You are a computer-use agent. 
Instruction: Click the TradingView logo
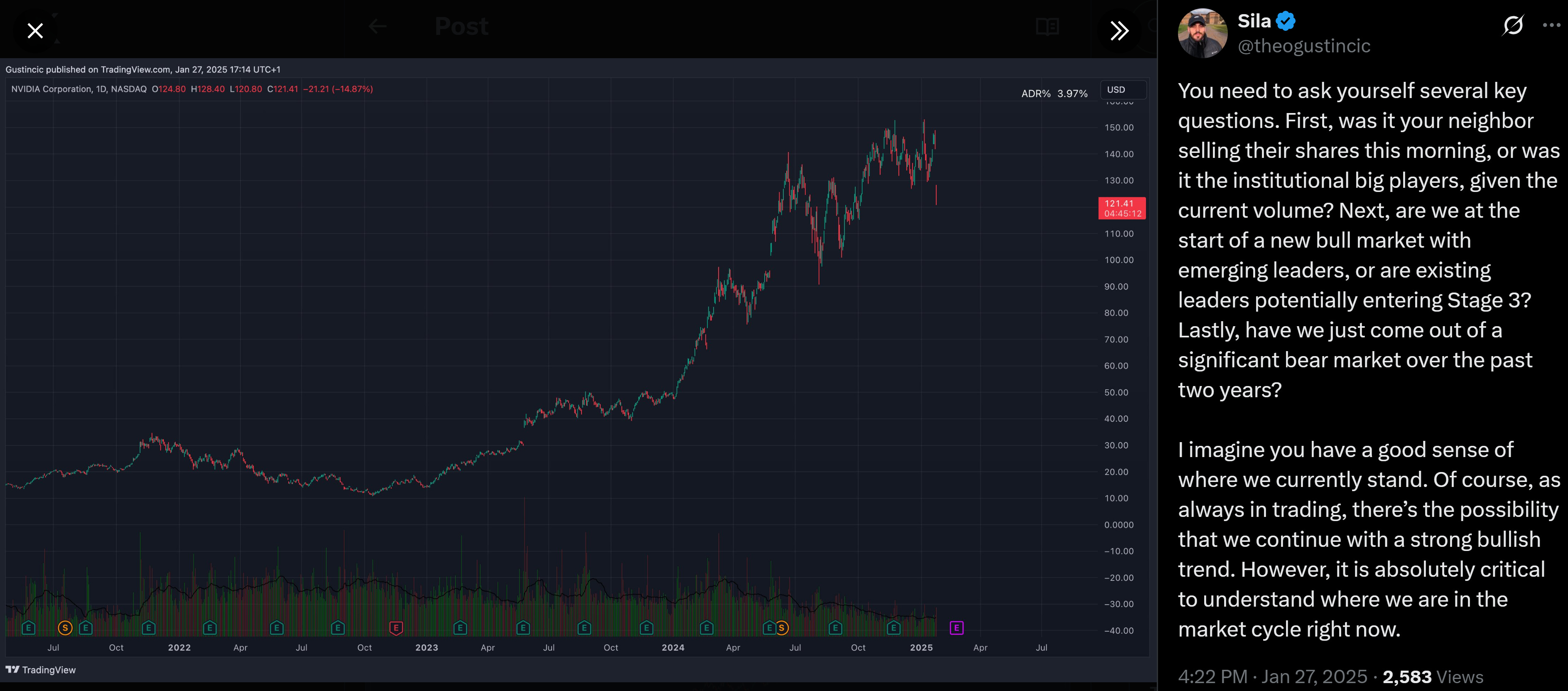pos(41,670)
